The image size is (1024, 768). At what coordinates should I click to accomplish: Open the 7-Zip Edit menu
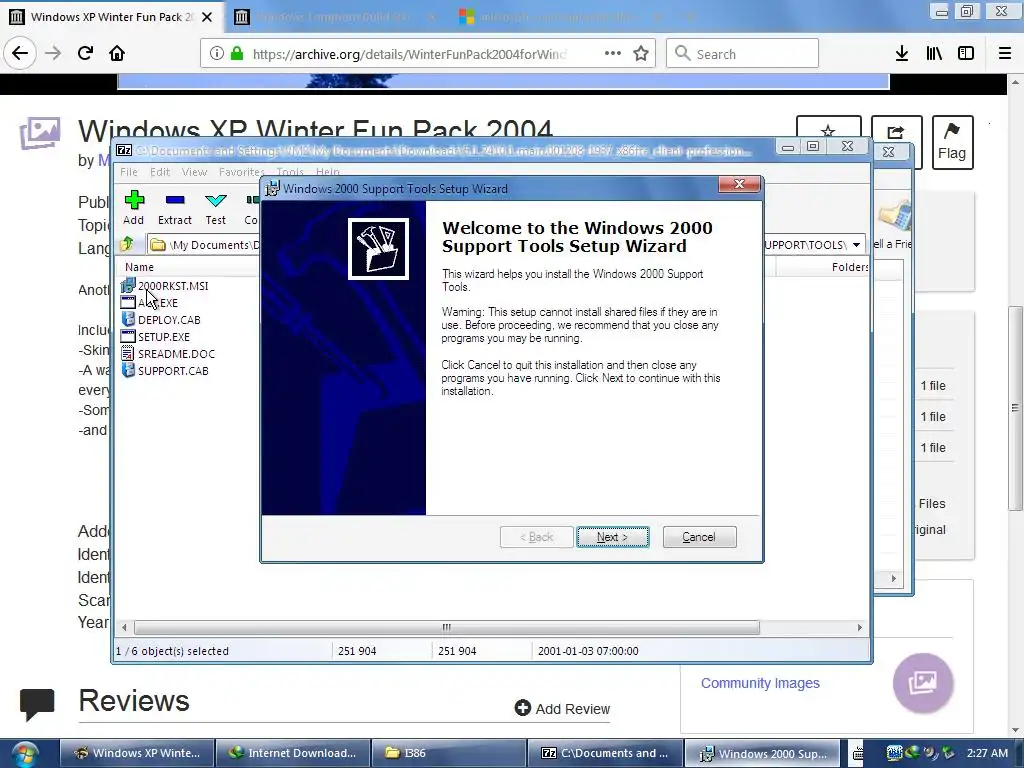tap(160, 172)
